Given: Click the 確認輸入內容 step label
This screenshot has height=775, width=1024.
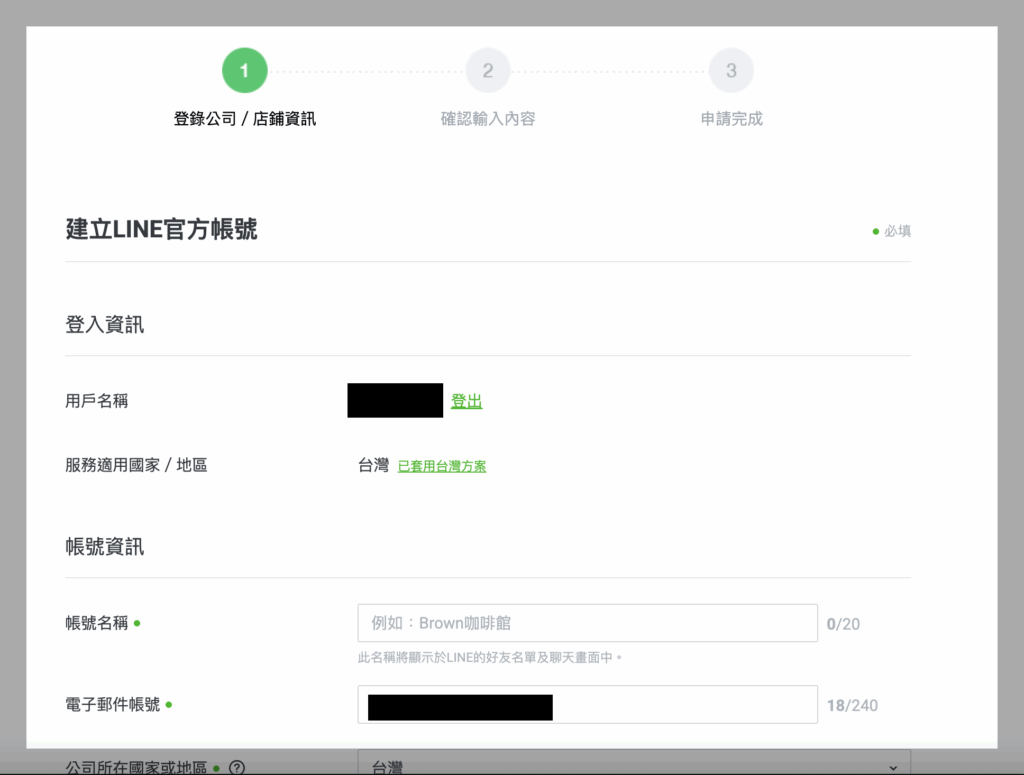Looking at the screenshot, I should coord(488,119).
